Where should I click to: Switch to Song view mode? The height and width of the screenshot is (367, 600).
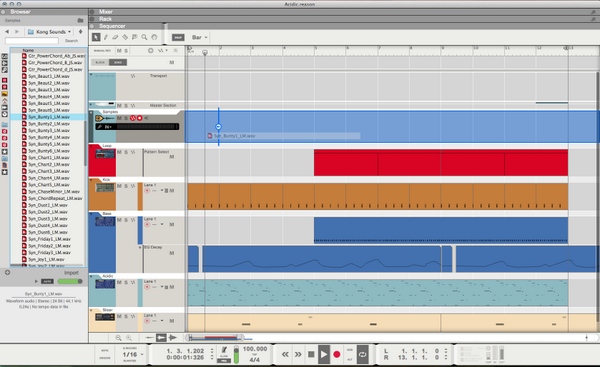pyautogui.click(x=118, y=62)
